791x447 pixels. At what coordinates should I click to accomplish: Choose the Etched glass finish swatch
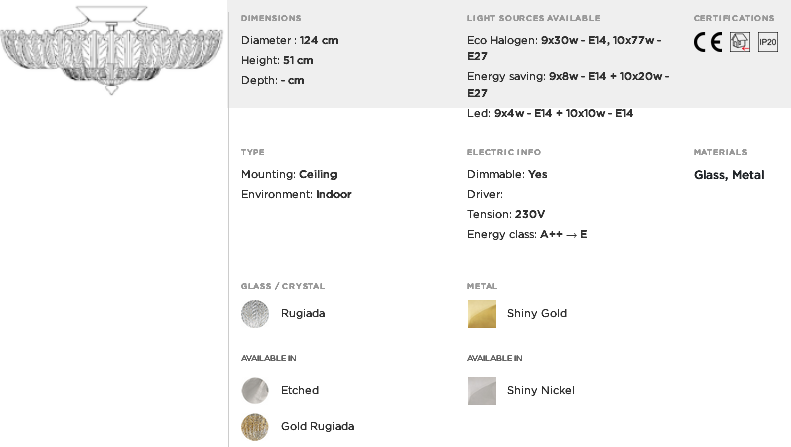(255, 391)
